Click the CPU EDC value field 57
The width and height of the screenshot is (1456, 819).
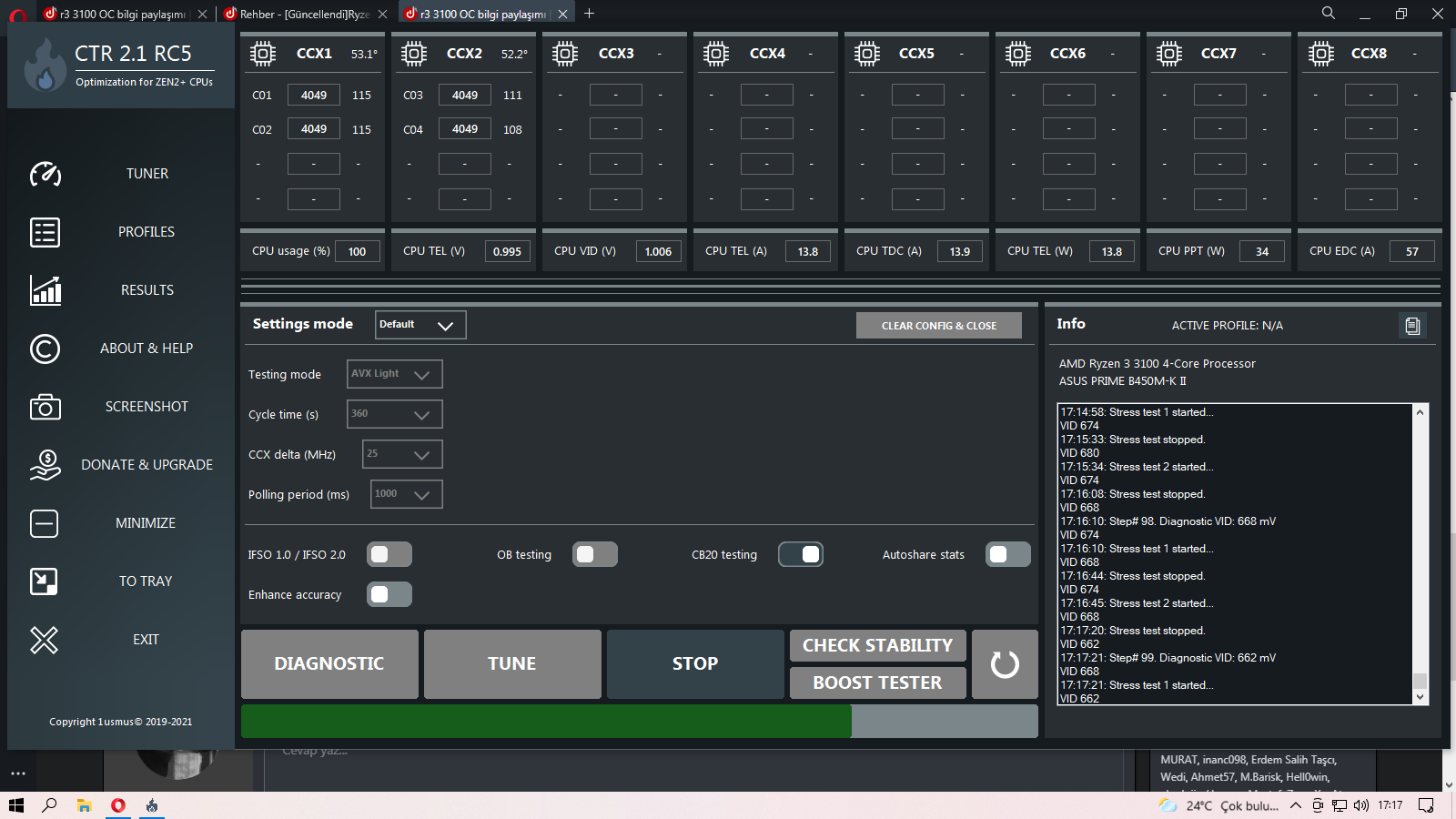(1412, 252)
